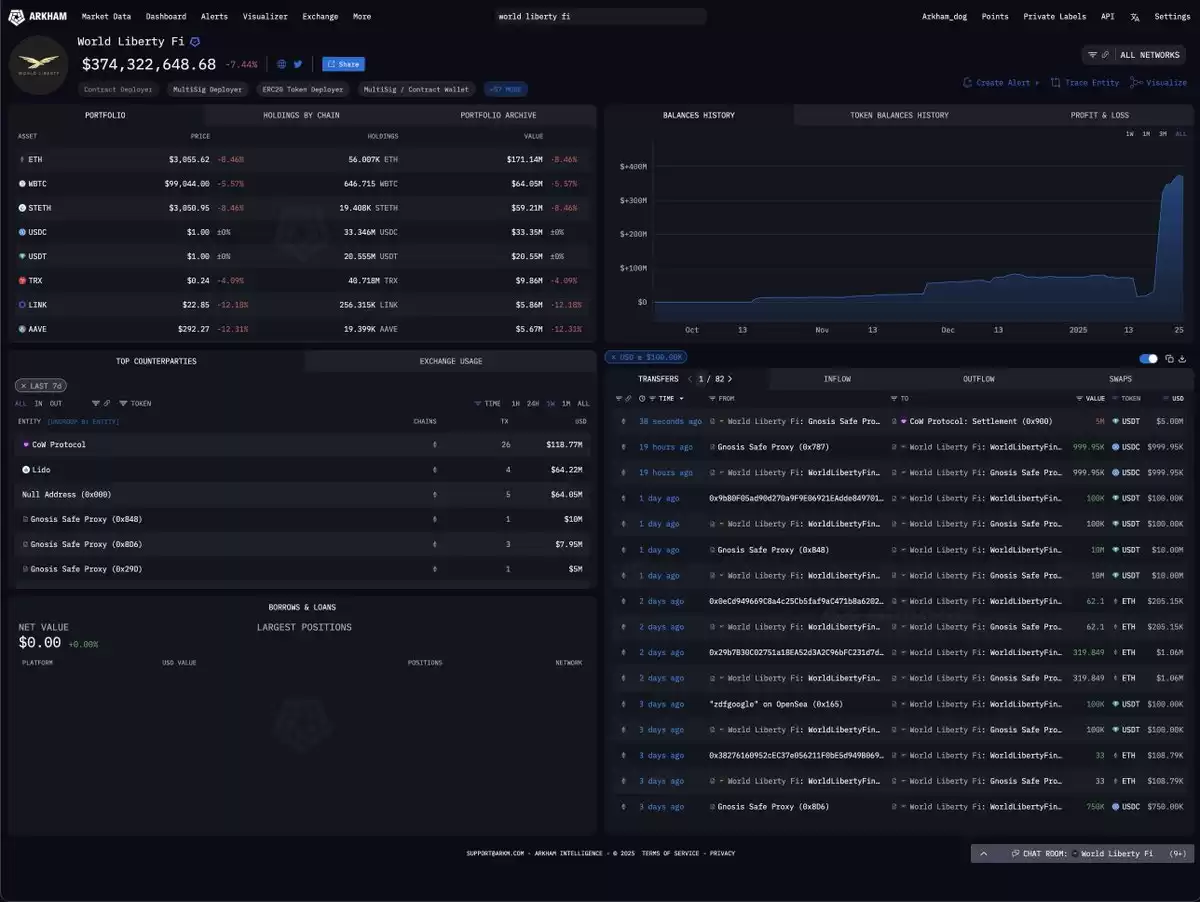This screenshot has height=902, width=1200.
Task: Open the ALL NETWORKS dropdown
Action: (x=1136, y=55)
